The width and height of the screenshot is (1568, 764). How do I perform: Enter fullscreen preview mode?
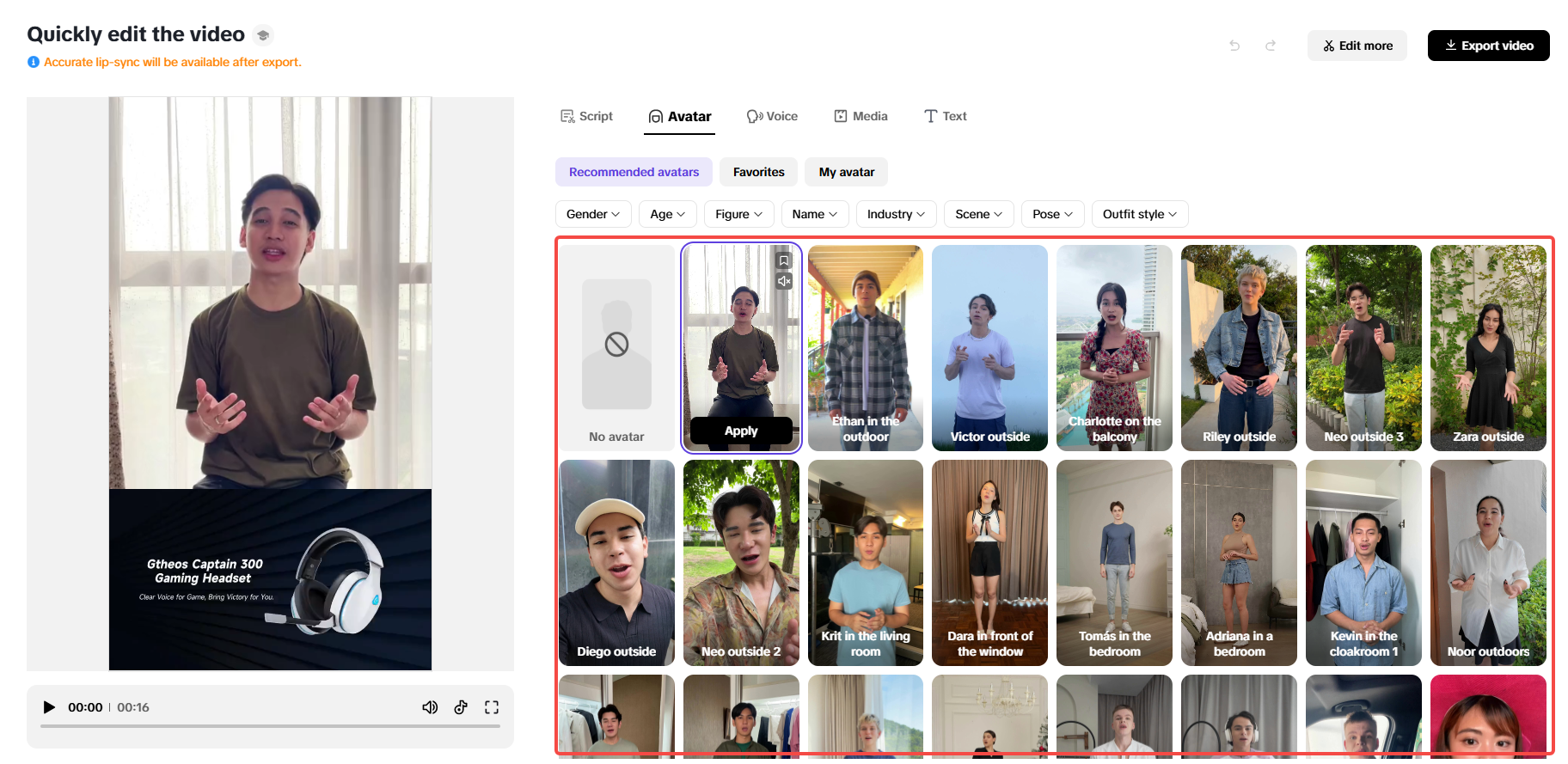(492, 707)
